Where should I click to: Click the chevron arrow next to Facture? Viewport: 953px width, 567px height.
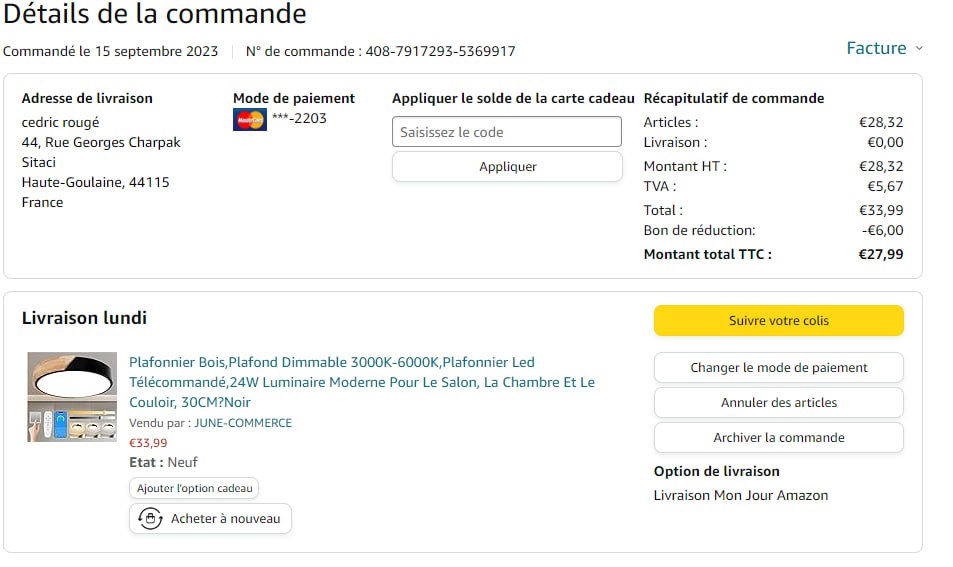coord(919,49)
